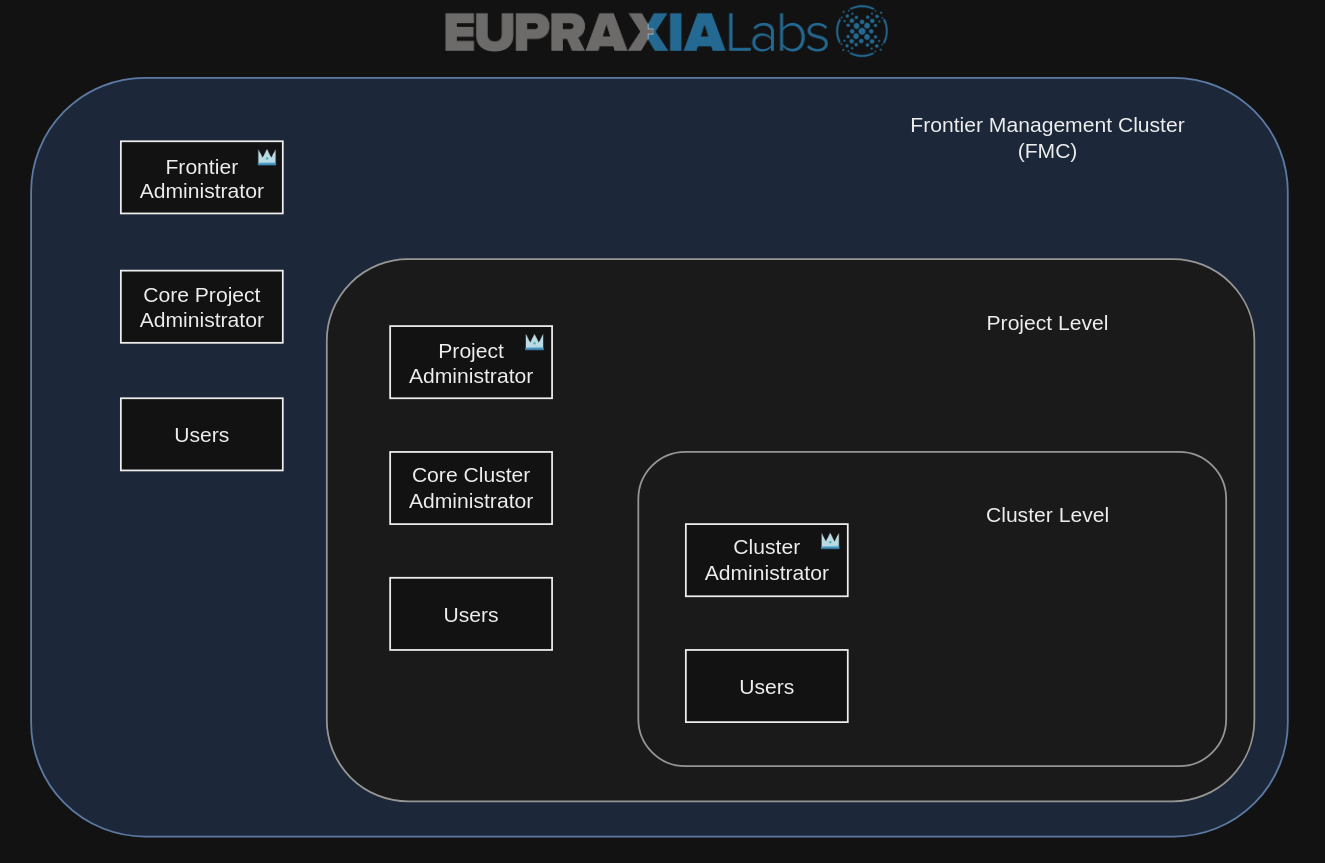The image size is (1325, 863).
Task: Click the Cluster Level label
Action: pyautogui.click(x=1047, y=515)
